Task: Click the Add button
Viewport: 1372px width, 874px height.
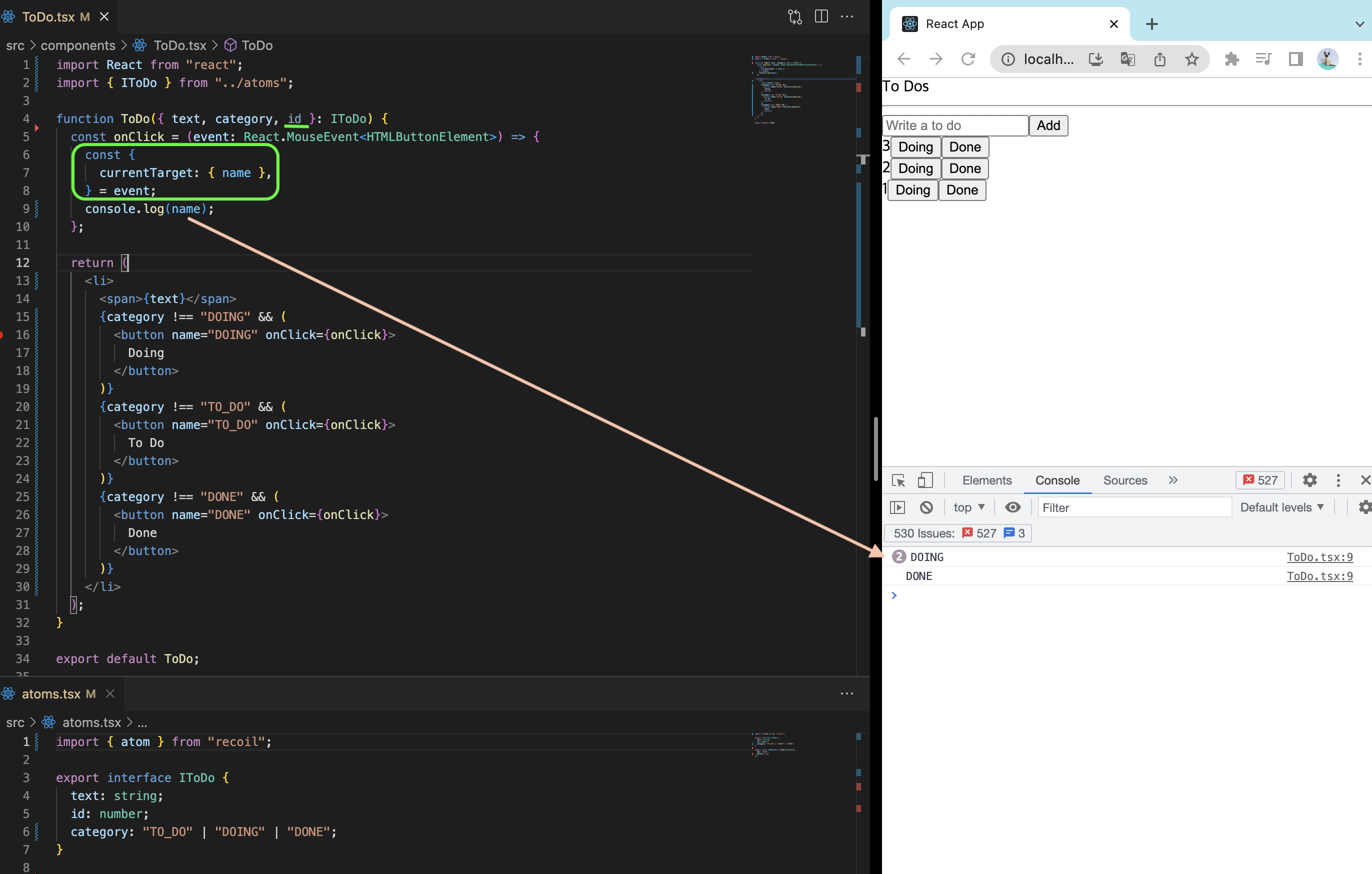Action: click(x=1048, y=125)
